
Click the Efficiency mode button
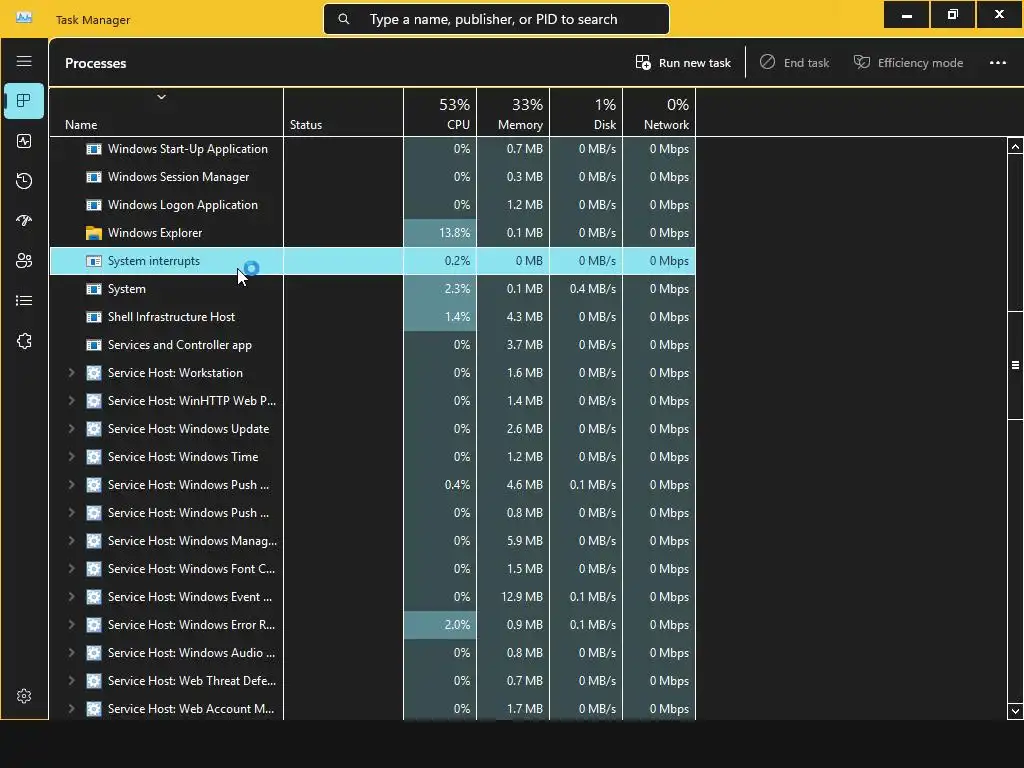tap(908, 63)
